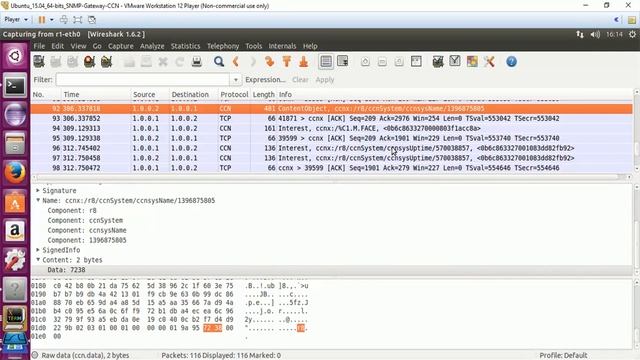The height and width of the screenshot is (360, 640).
Task: Click the go to packet number icon
Action: click(269, 62)
